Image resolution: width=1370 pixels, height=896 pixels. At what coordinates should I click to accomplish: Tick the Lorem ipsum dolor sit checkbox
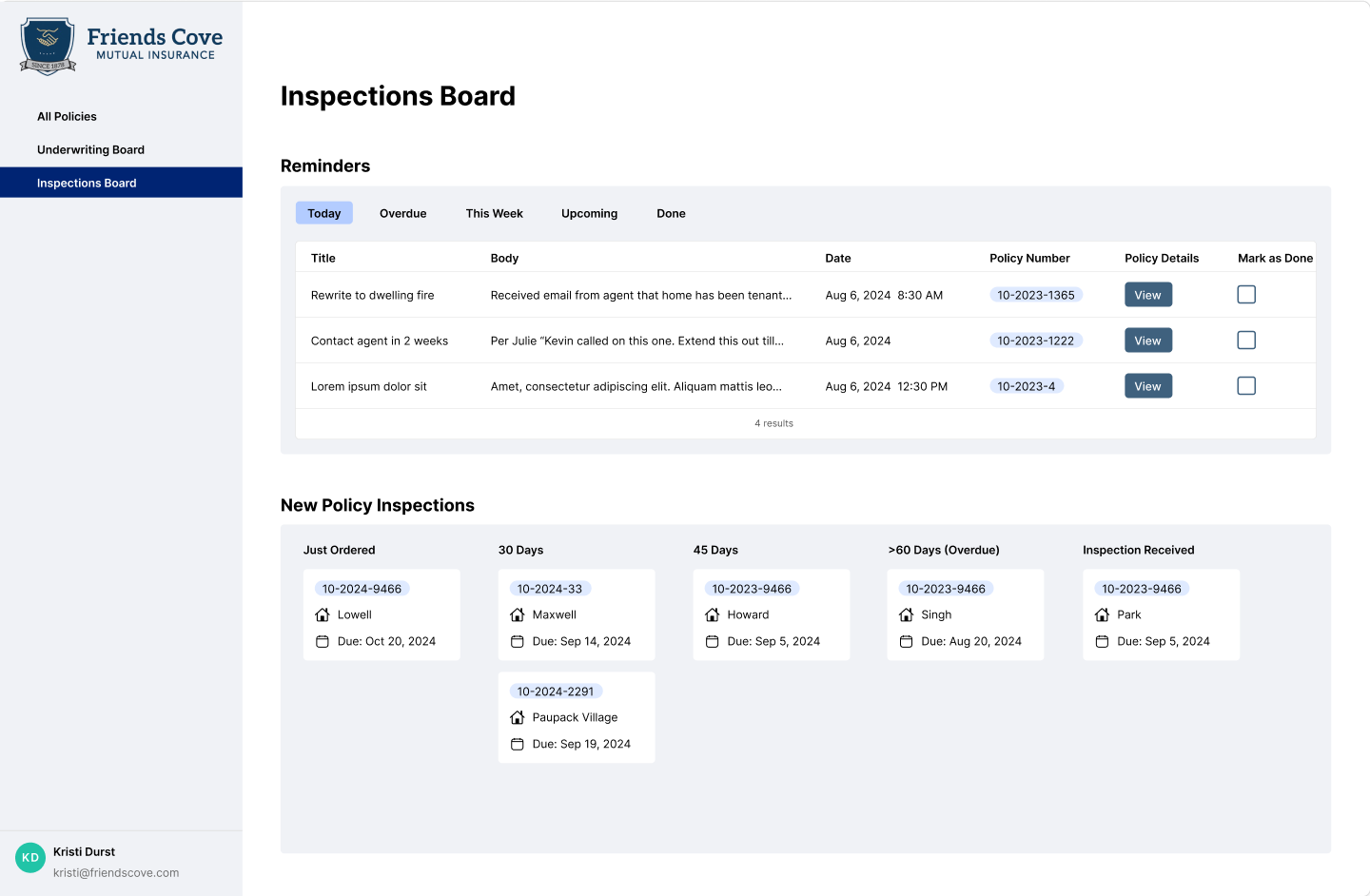click(1246, 386)
